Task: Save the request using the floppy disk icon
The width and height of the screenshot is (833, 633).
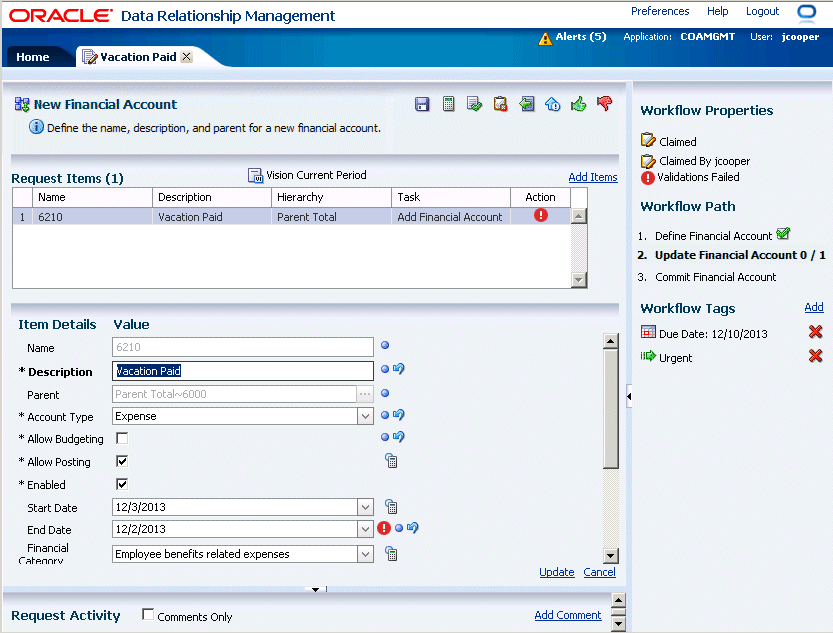Action: 422,104
